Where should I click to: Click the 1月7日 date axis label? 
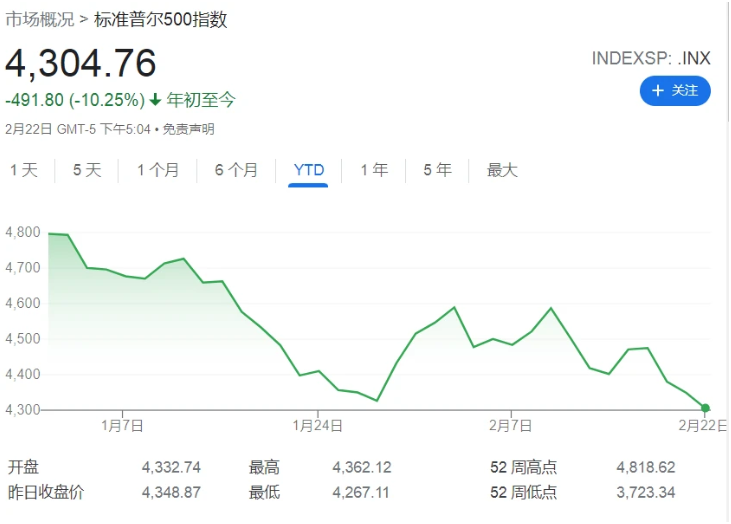pyautogui.click(x=122, y=426)
